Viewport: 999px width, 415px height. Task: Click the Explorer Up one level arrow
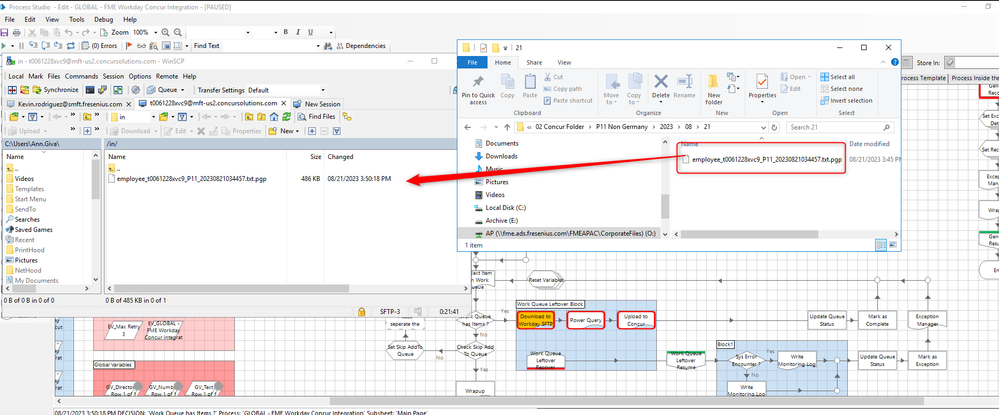point(507,127)
